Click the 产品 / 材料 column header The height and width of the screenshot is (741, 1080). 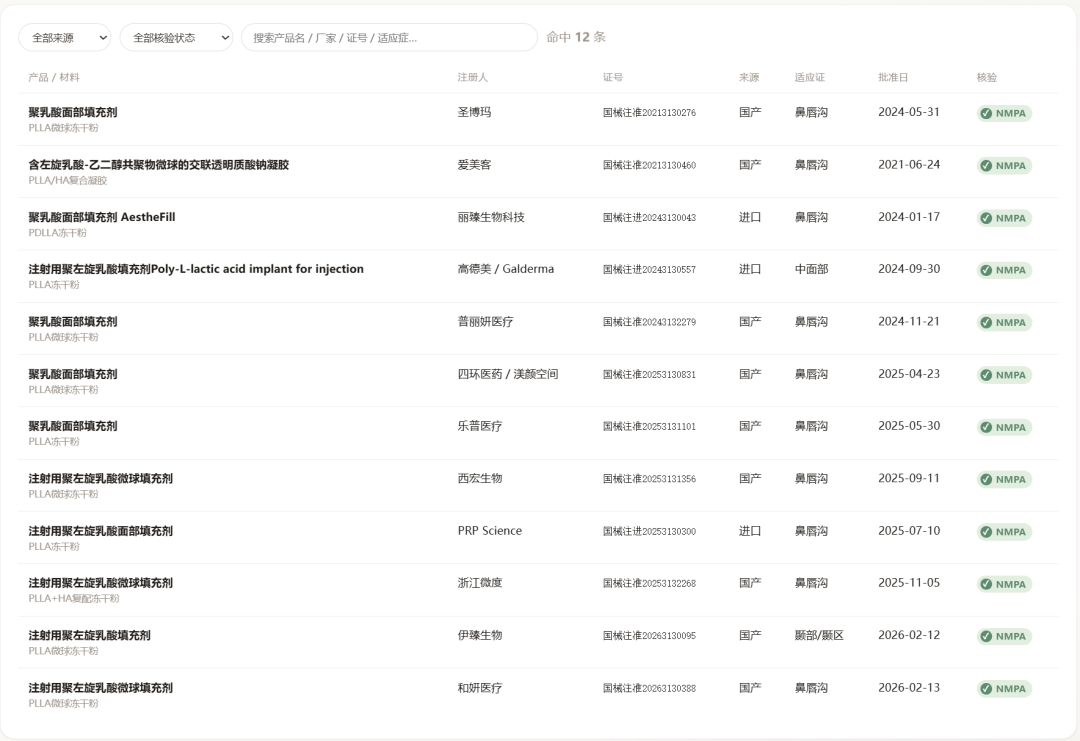(x=54, y=77)
